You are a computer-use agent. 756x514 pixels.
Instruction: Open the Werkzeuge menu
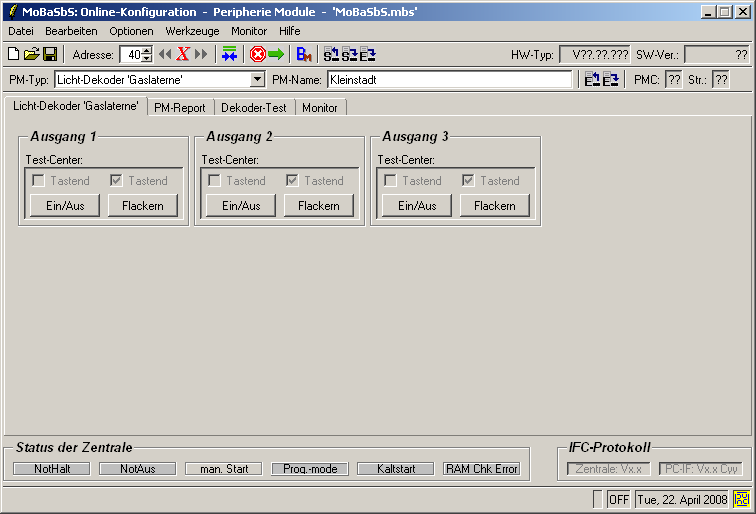[x=192, y=31]
